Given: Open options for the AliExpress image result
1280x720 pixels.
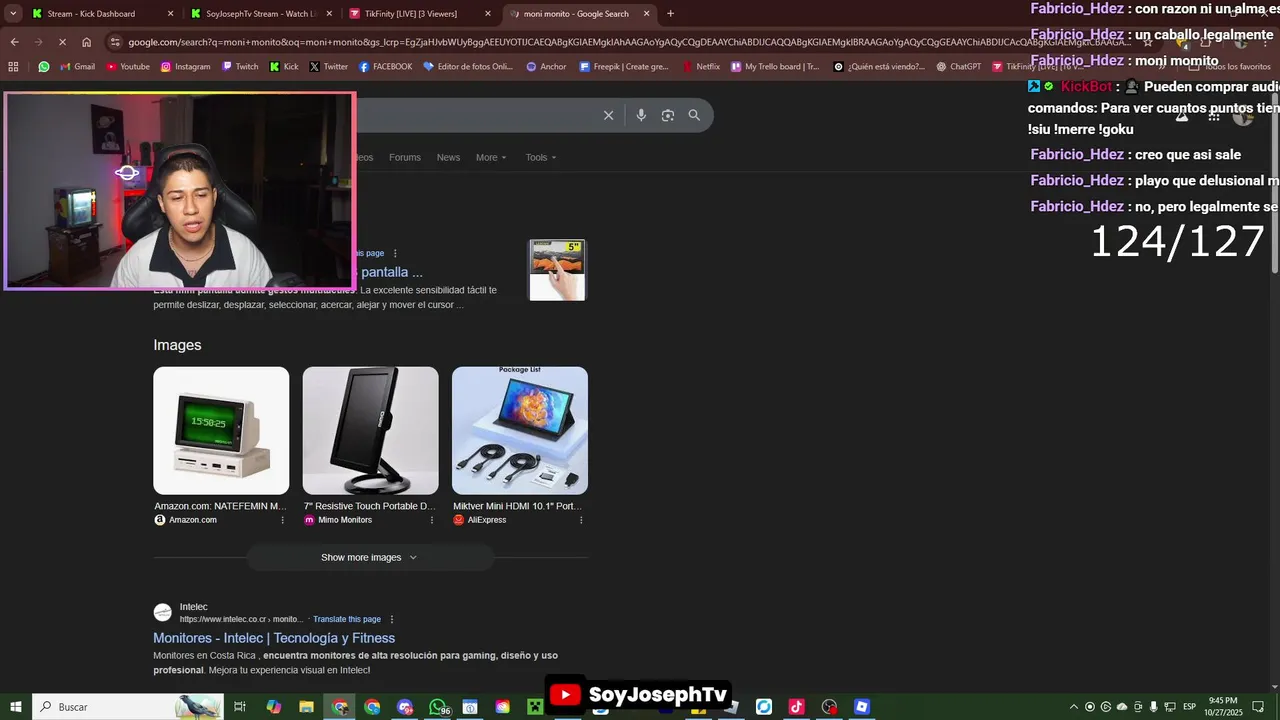Looking at the screenshot, I should pyautogui.click(x=581, y=520).
